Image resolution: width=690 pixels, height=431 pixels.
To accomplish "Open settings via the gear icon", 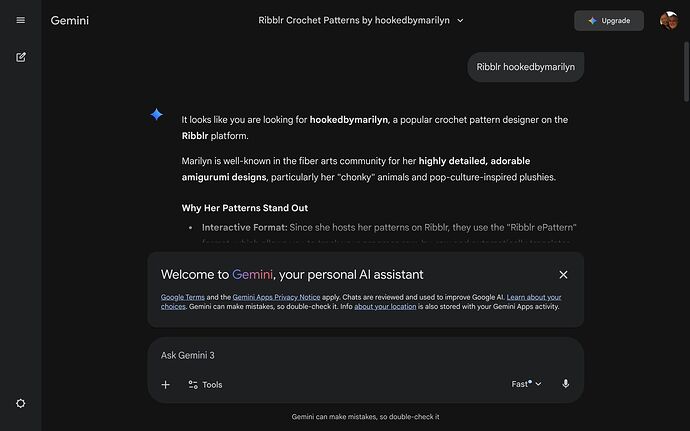I will tap(20, 403).
